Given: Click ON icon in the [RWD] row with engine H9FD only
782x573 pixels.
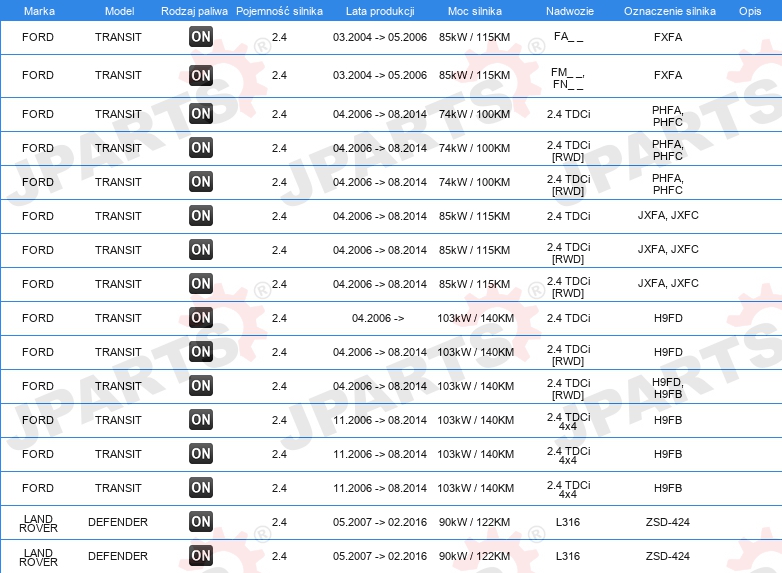Looking at the screenshot, I should 201,352.
